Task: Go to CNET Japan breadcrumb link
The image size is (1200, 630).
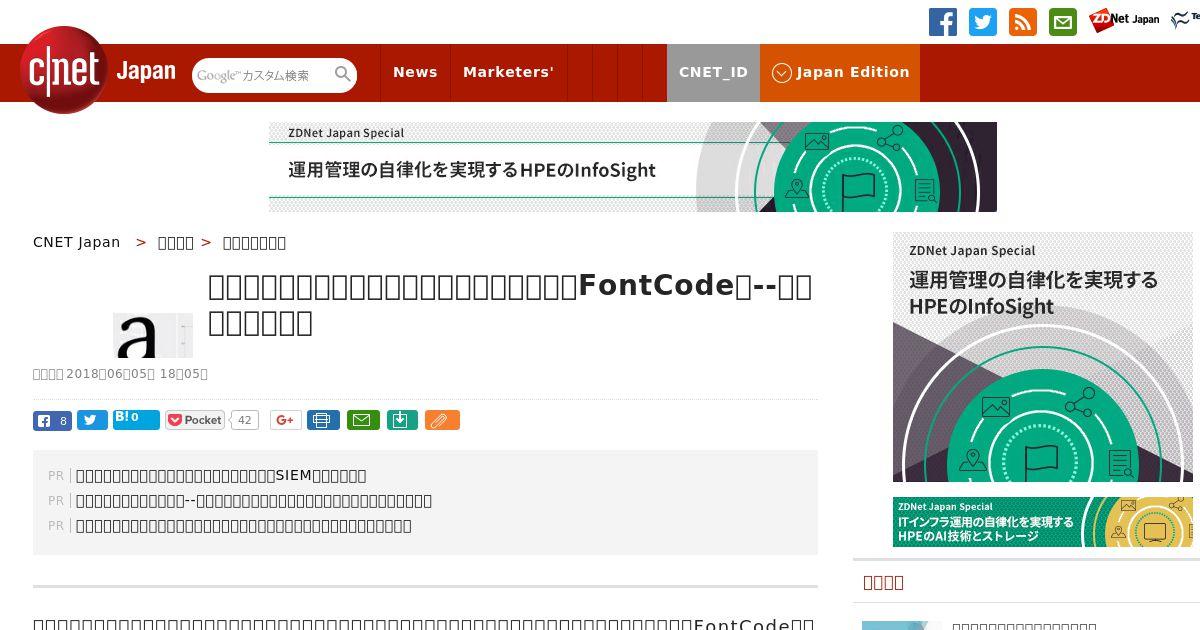Action: point(77,242)
